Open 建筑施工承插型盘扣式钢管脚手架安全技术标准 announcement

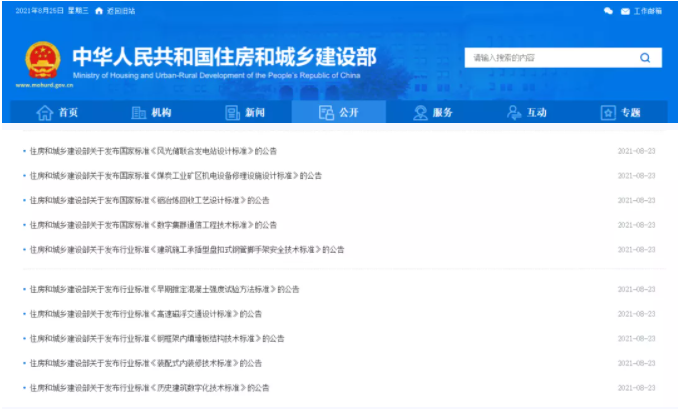click(187, 249)
